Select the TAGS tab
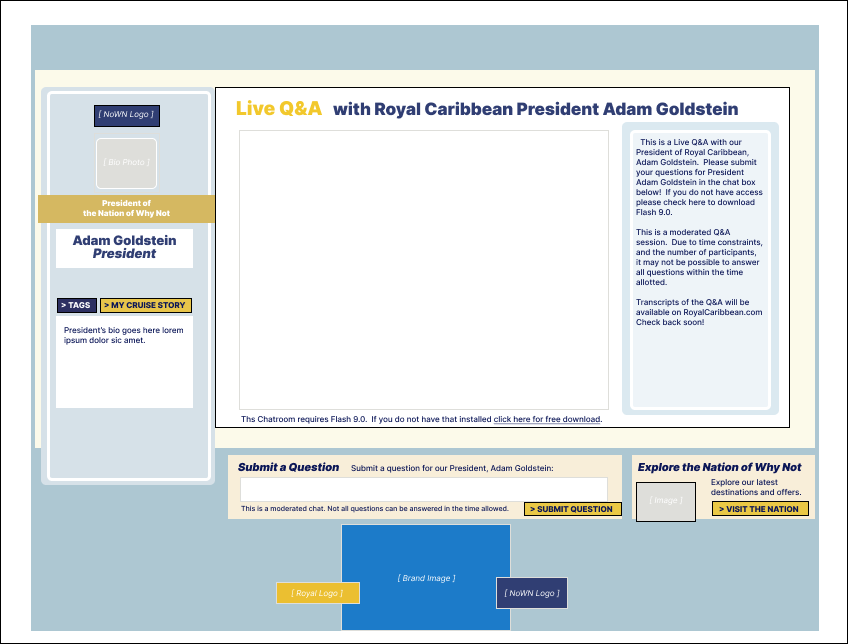 point(77,306)
